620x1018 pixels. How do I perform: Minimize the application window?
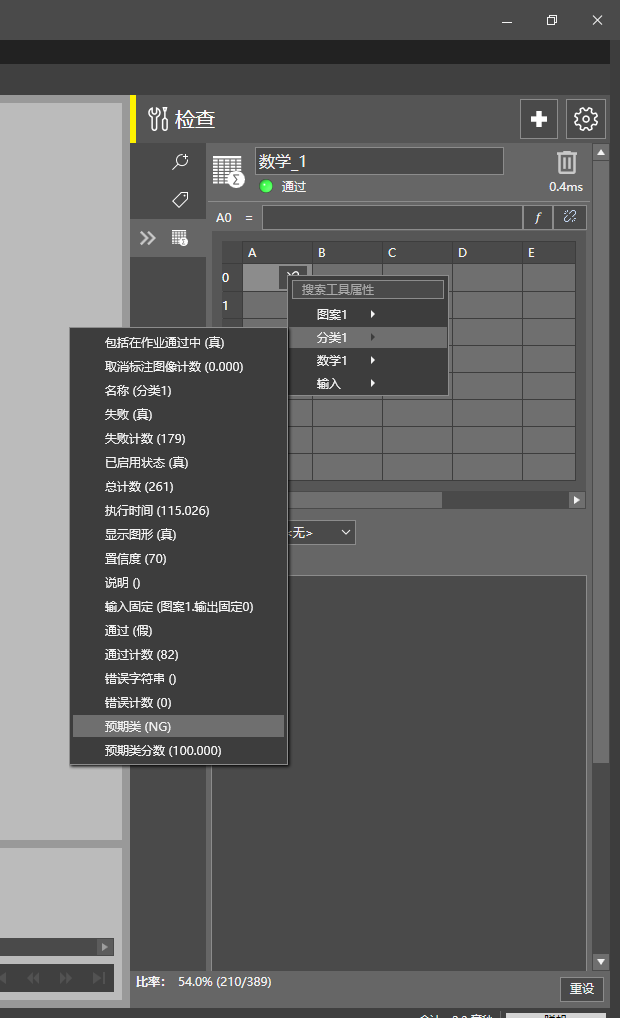pyautogui.click(x=507, y=20)
